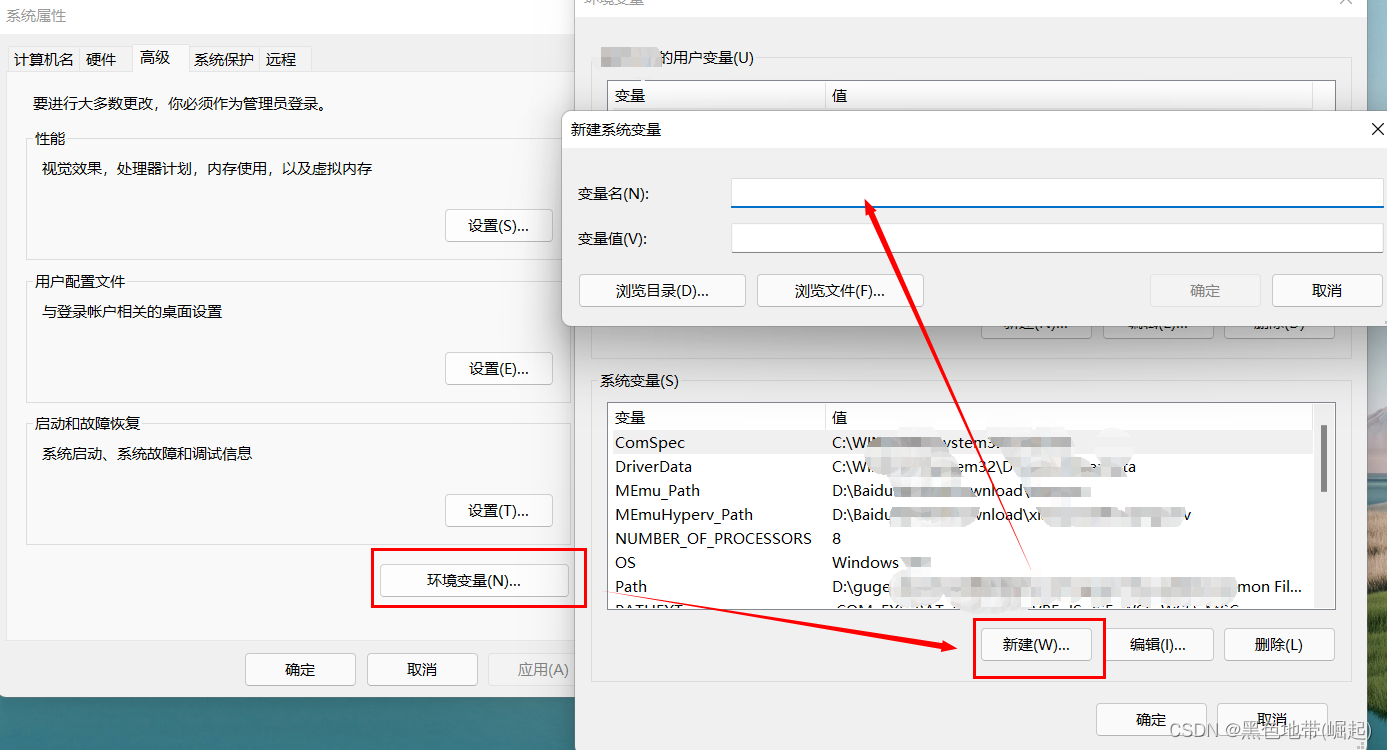1387x750 pixels.
Task: Click the 变量值(V) input field
Action: 1057,238
